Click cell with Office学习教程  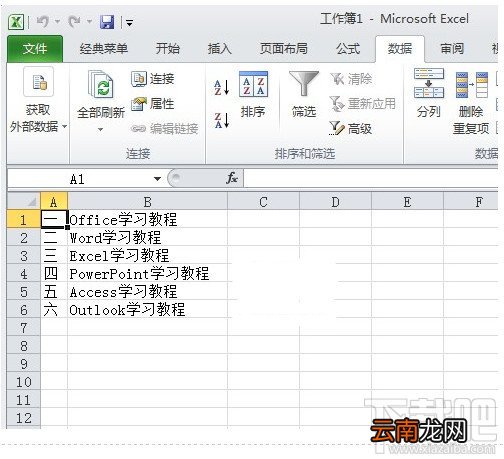(147, 220)
